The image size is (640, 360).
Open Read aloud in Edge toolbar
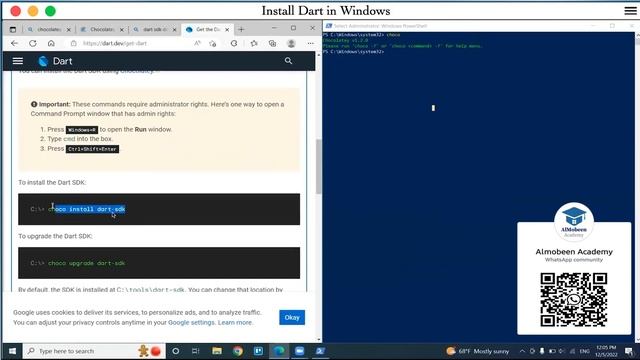coord(198,43)
